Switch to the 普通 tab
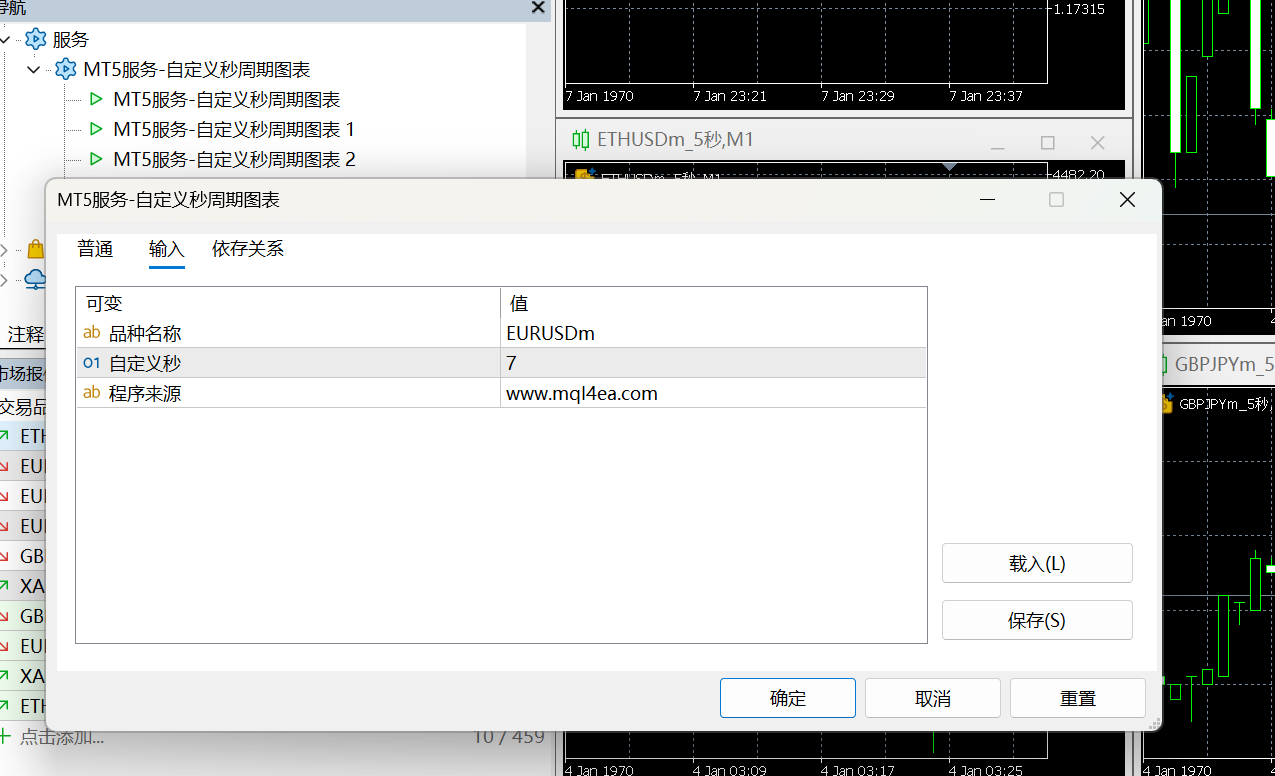 coord(95,249)
